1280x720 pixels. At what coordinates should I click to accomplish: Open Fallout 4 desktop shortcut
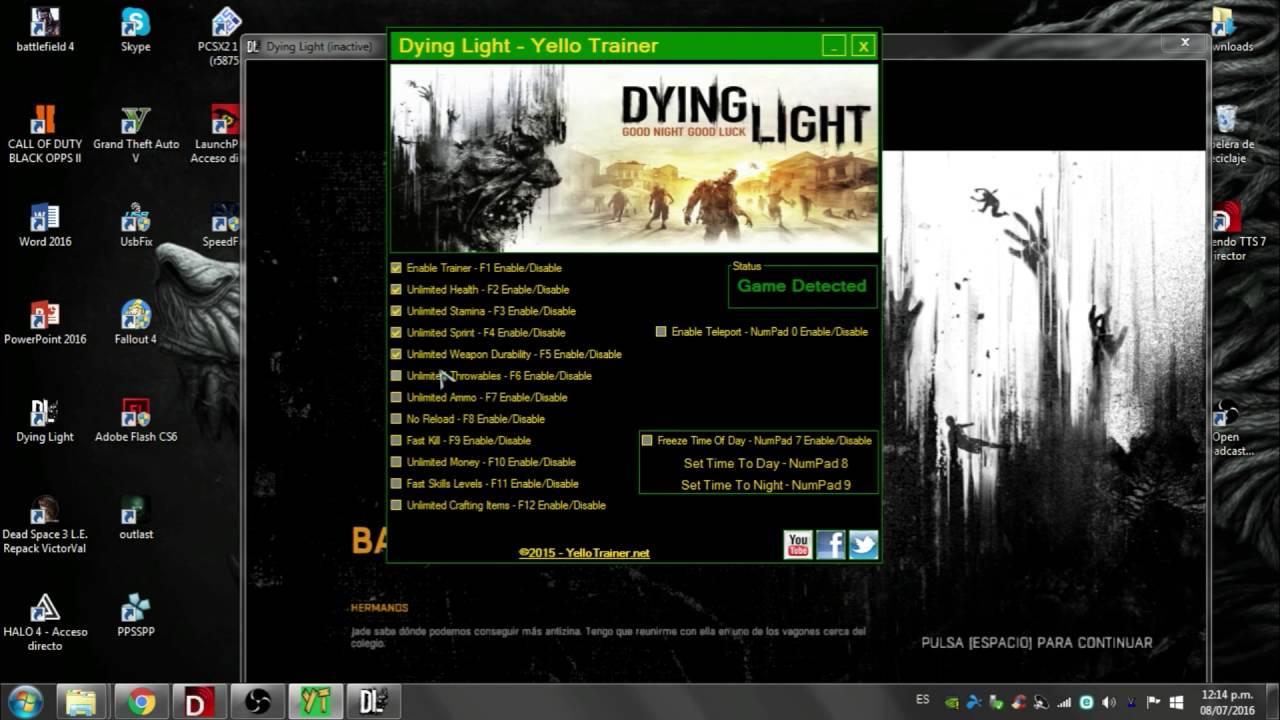(x=136, y=322)
